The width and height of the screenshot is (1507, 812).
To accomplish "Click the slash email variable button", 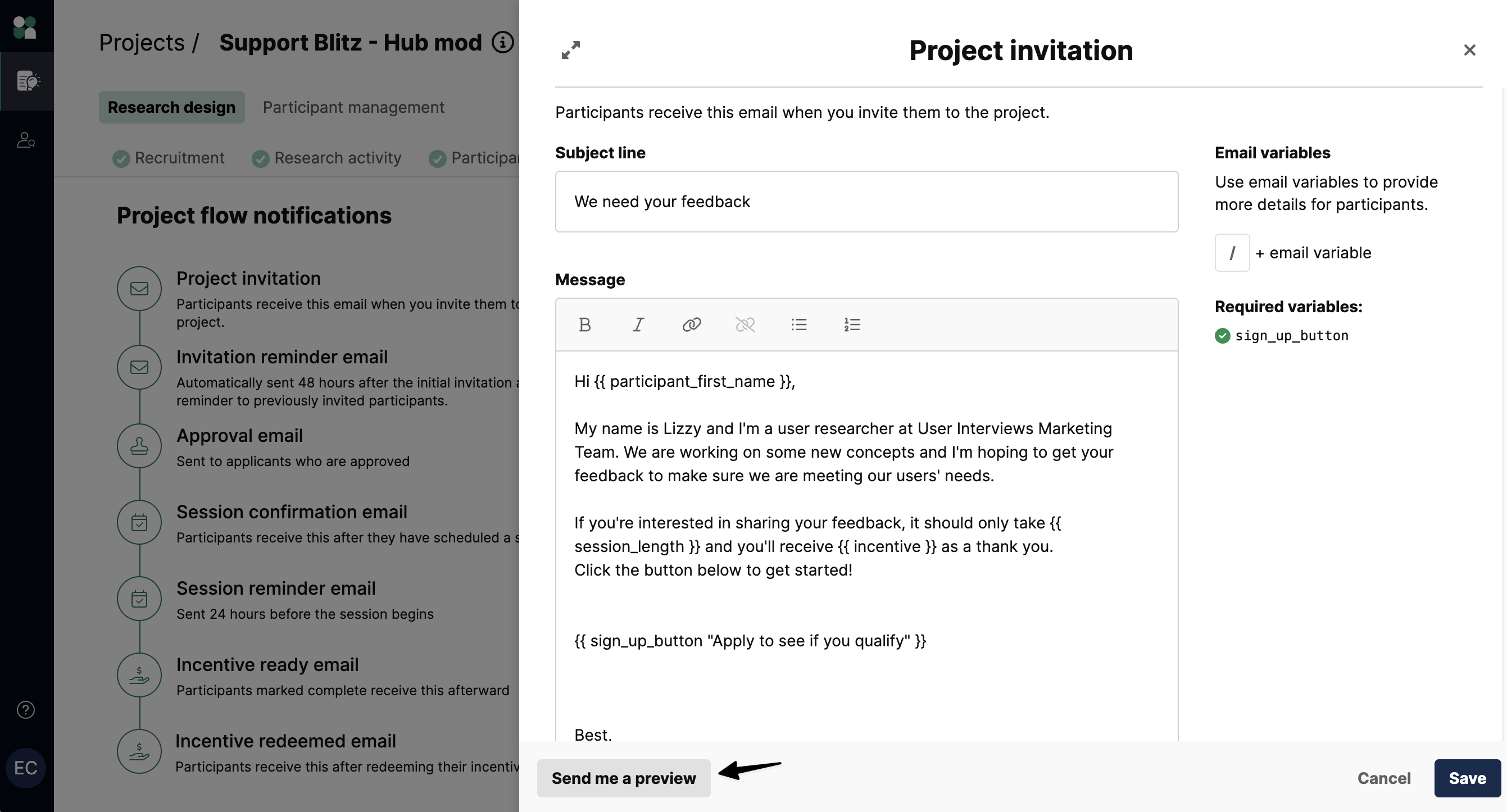I will coord(1232,253).
